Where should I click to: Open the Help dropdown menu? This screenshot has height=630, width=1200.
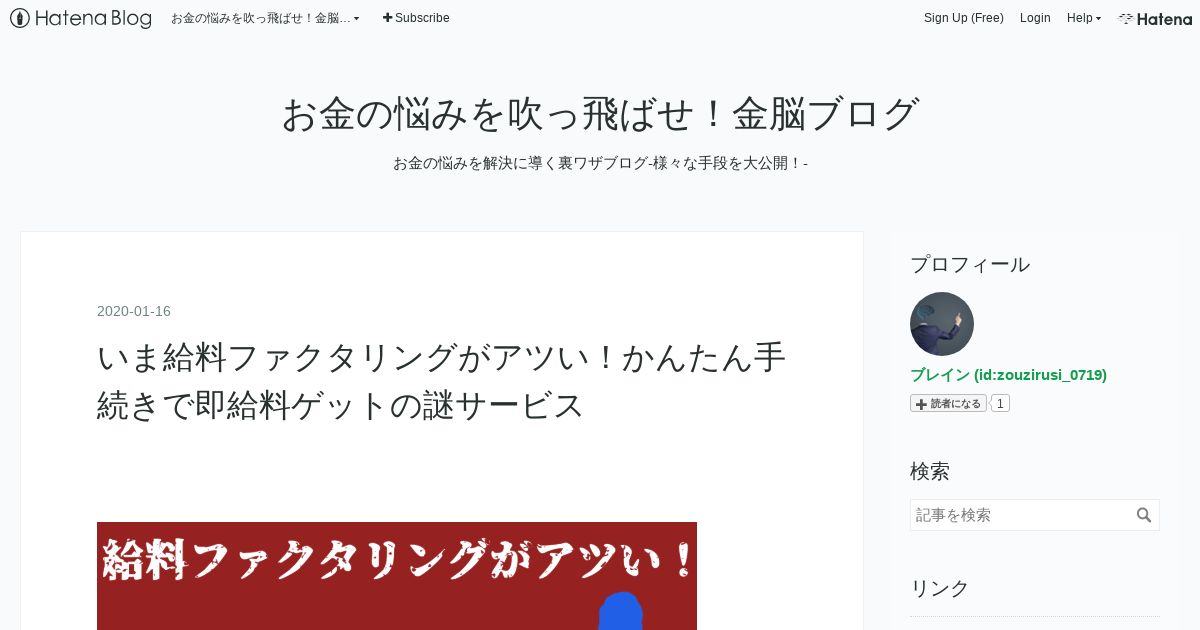[x=1084, y=18]
